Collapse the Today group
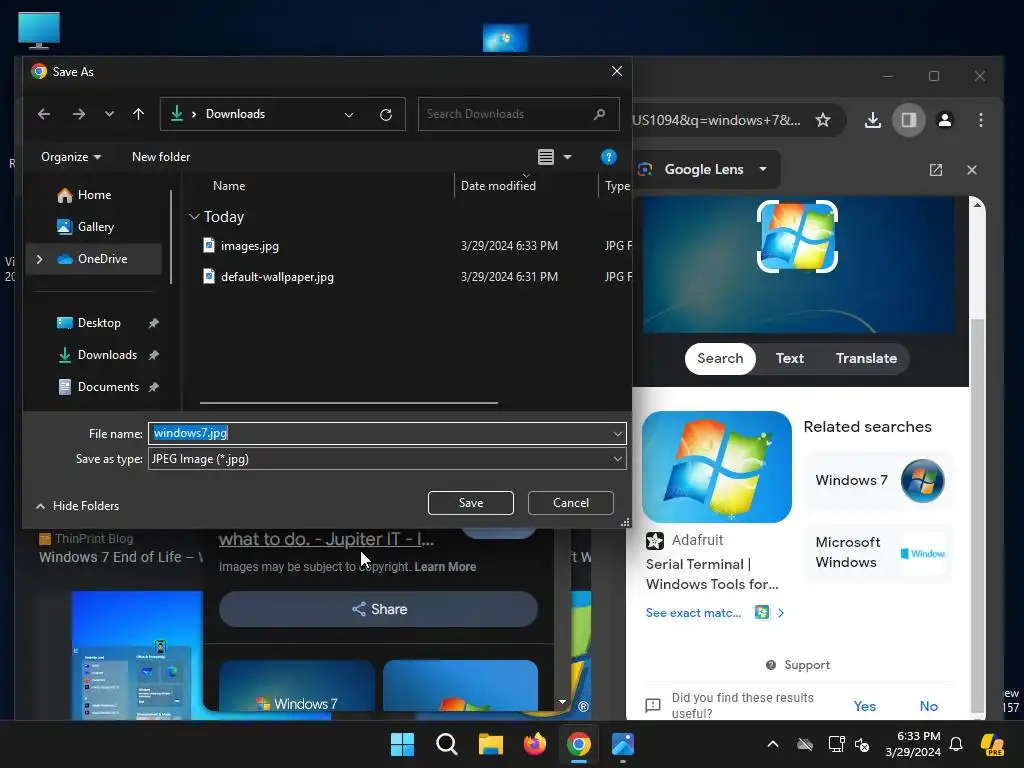The height and width of the screenshot is (768, 1024). [194, 216]
